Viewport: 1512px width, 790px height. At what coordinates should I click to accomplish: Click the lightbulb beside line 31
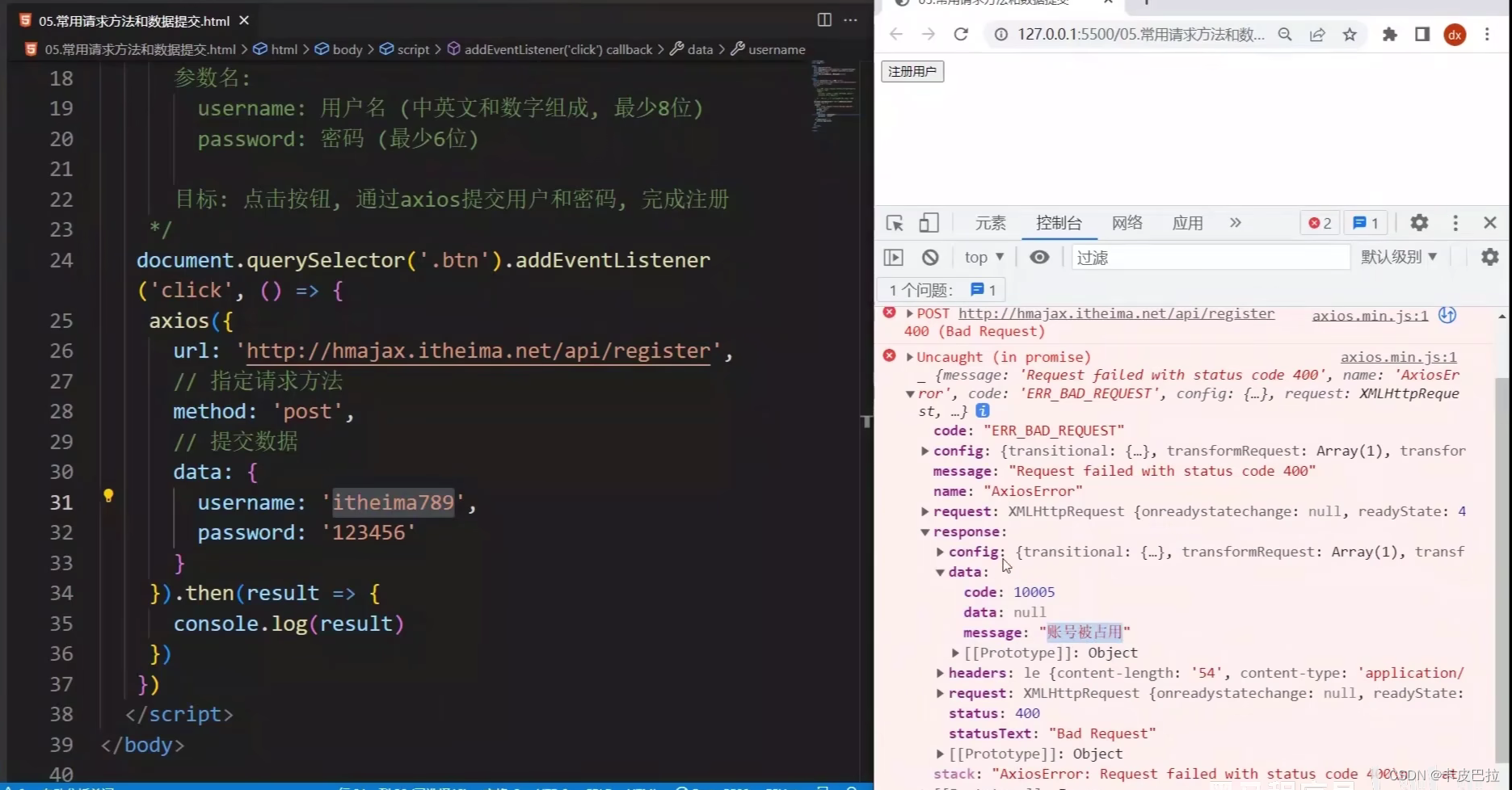[x=109, y=496]
